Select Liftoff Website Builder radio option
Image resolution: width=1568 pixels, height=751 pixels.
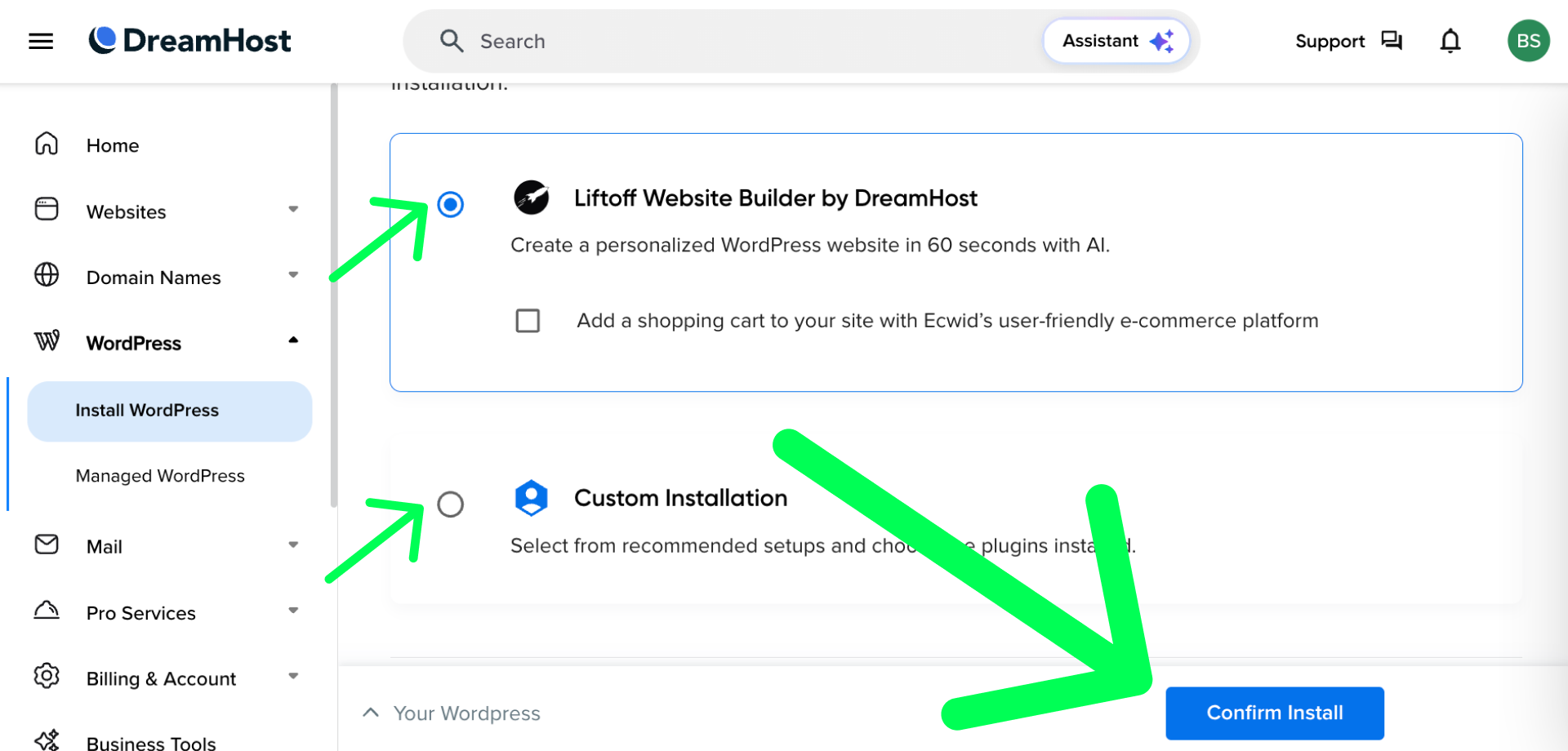point(450,204)
